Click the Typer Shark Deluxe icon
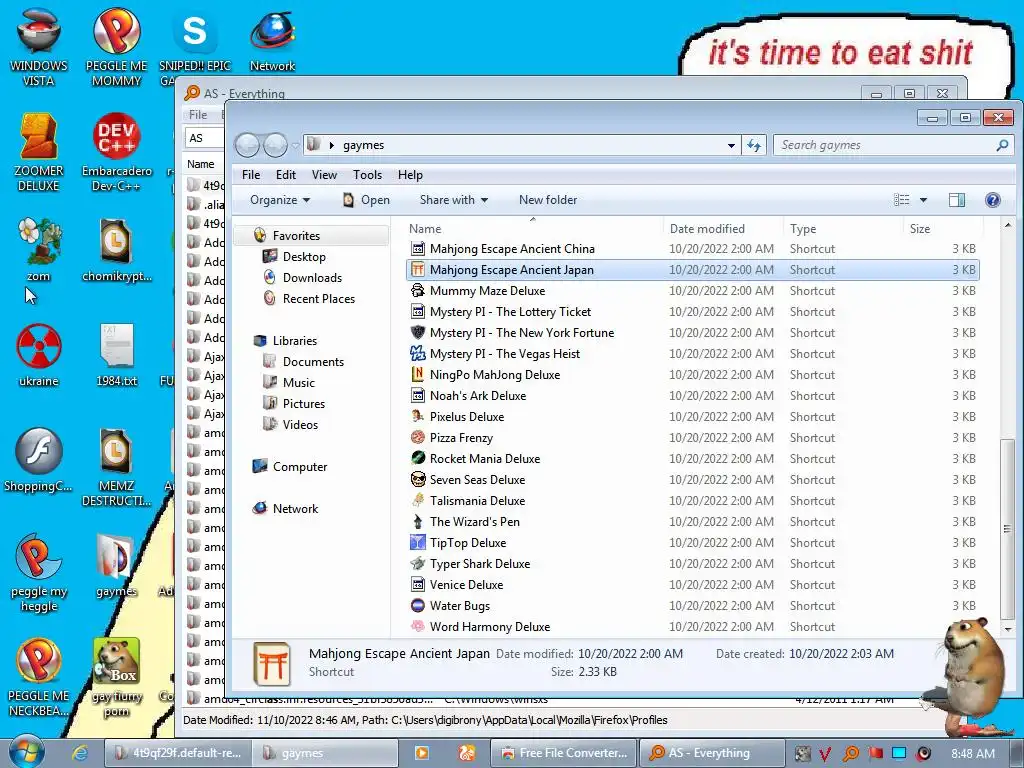 [x=418, y=563]
